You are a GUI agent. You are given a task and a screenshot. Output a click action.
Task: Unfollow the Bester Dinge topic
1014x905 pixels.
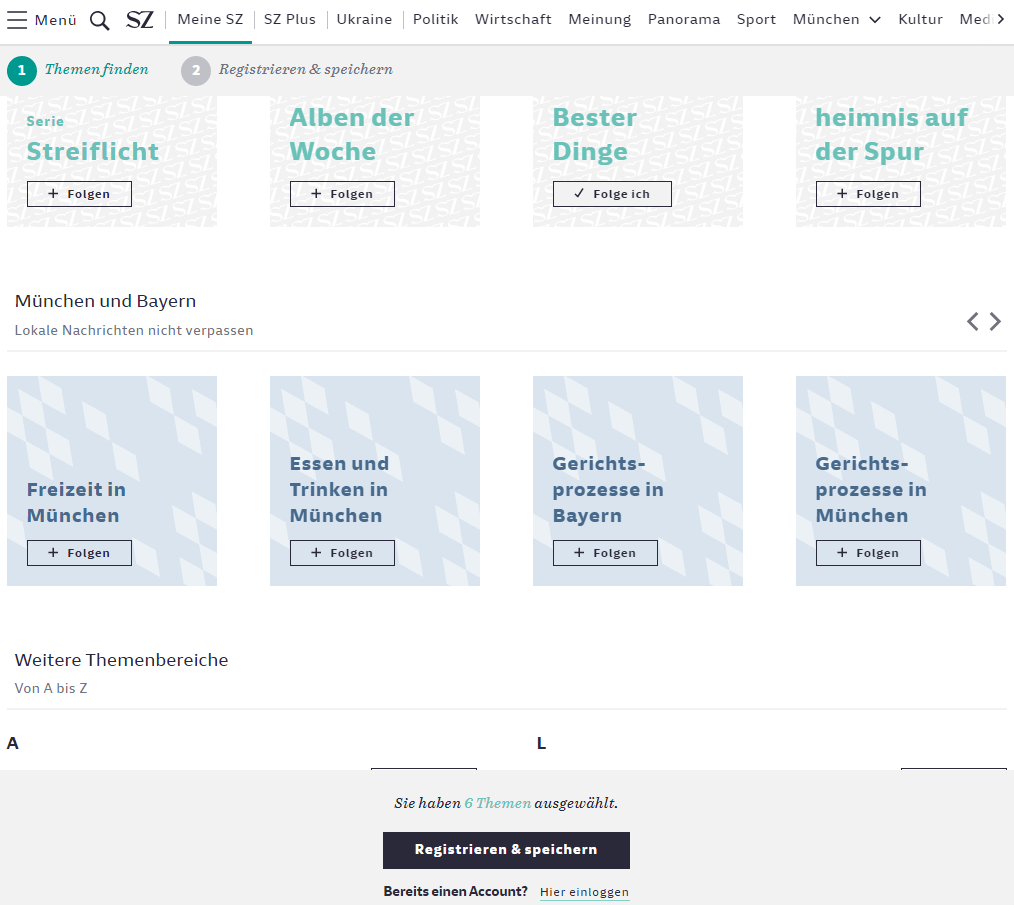612,194
